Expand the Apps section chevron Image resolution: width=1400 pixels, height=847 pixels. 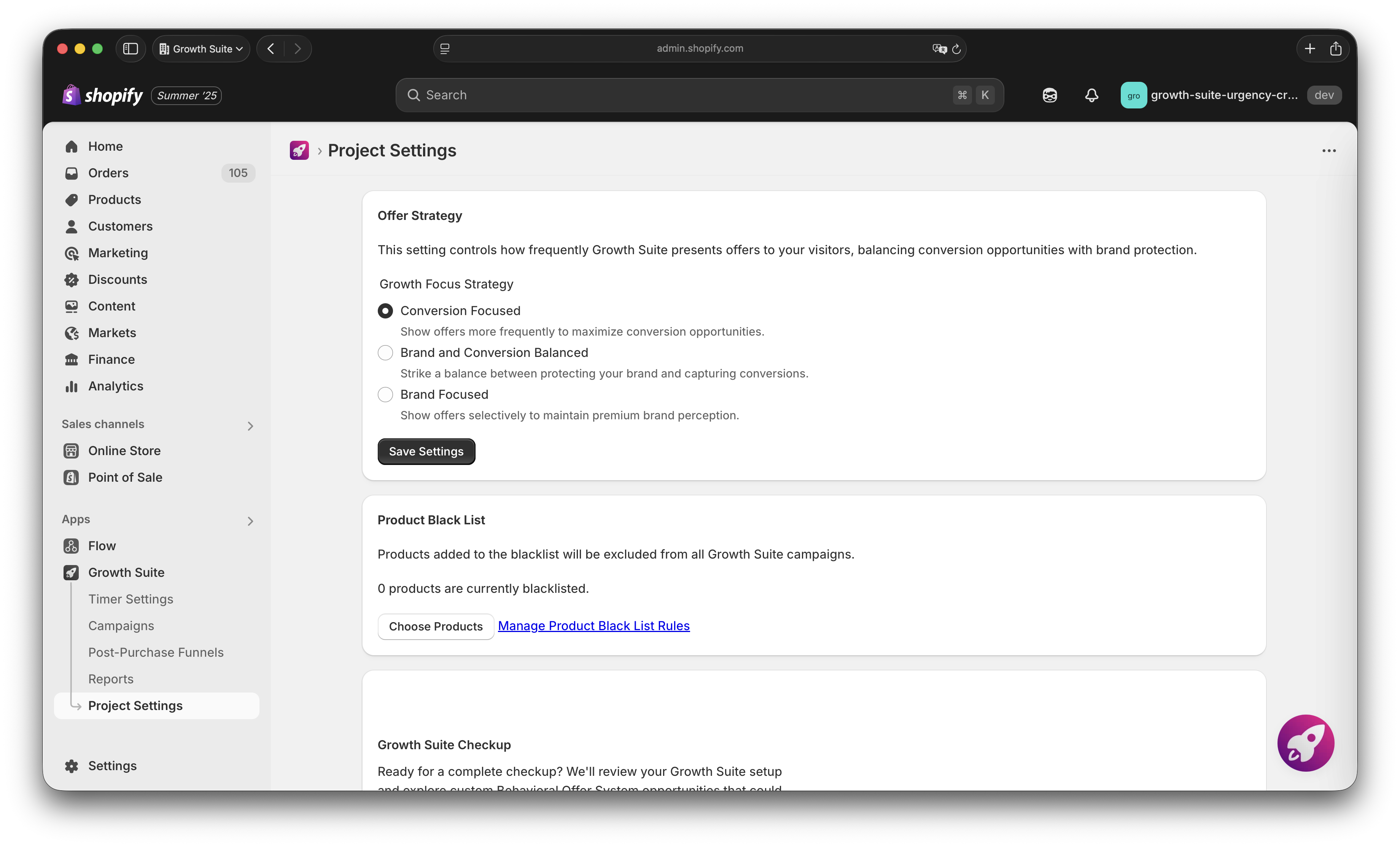coord(251,521)
